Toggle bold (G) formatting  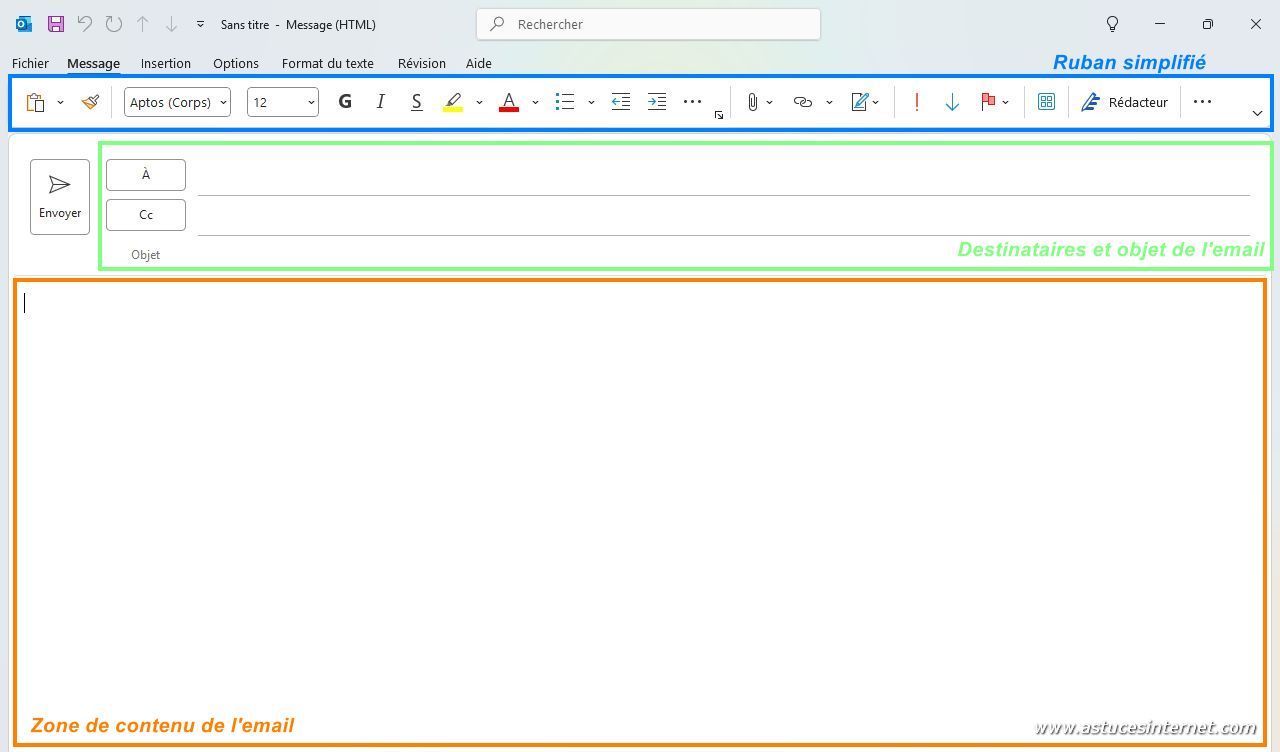click(x=345, y=102)
